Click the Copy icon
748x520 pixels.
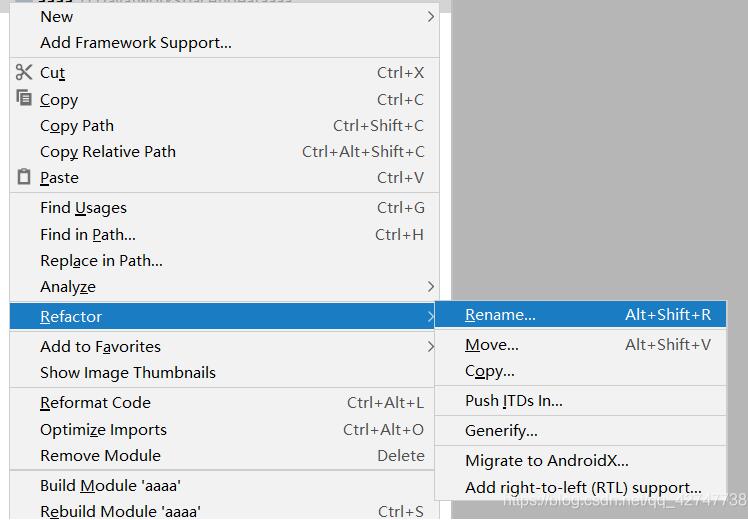click(24, 98)
